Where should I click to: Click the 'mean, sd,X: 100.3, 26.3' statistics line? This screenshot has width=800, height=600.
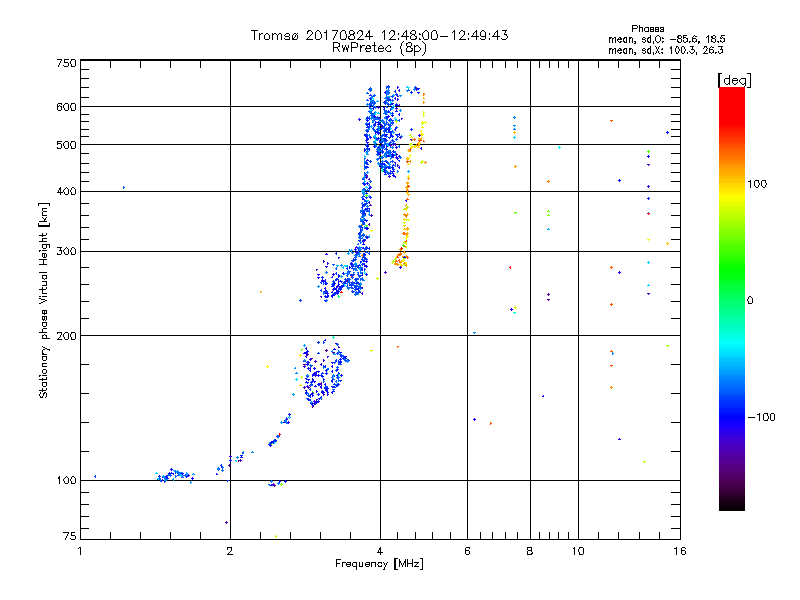(665, 50)
